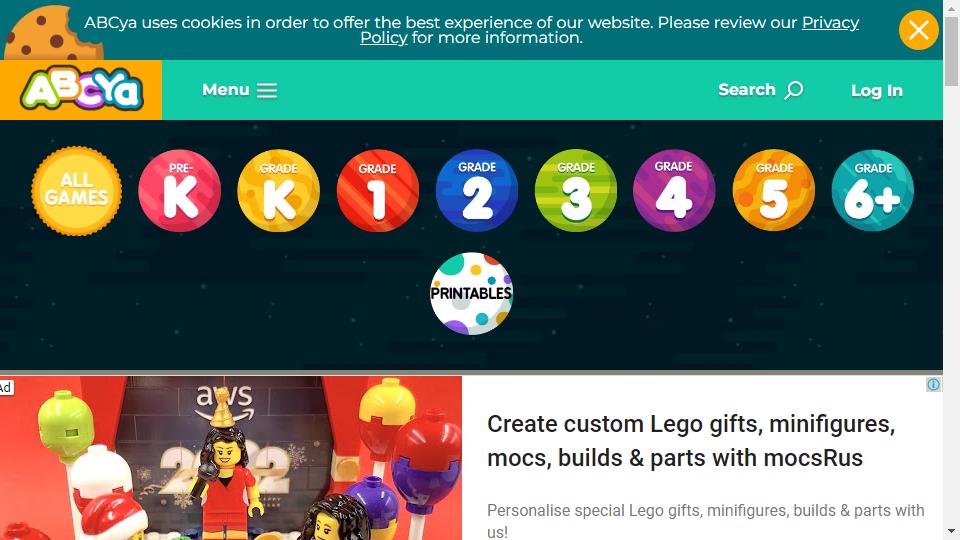Dismiss the cookie banner with X

(918, 29)
